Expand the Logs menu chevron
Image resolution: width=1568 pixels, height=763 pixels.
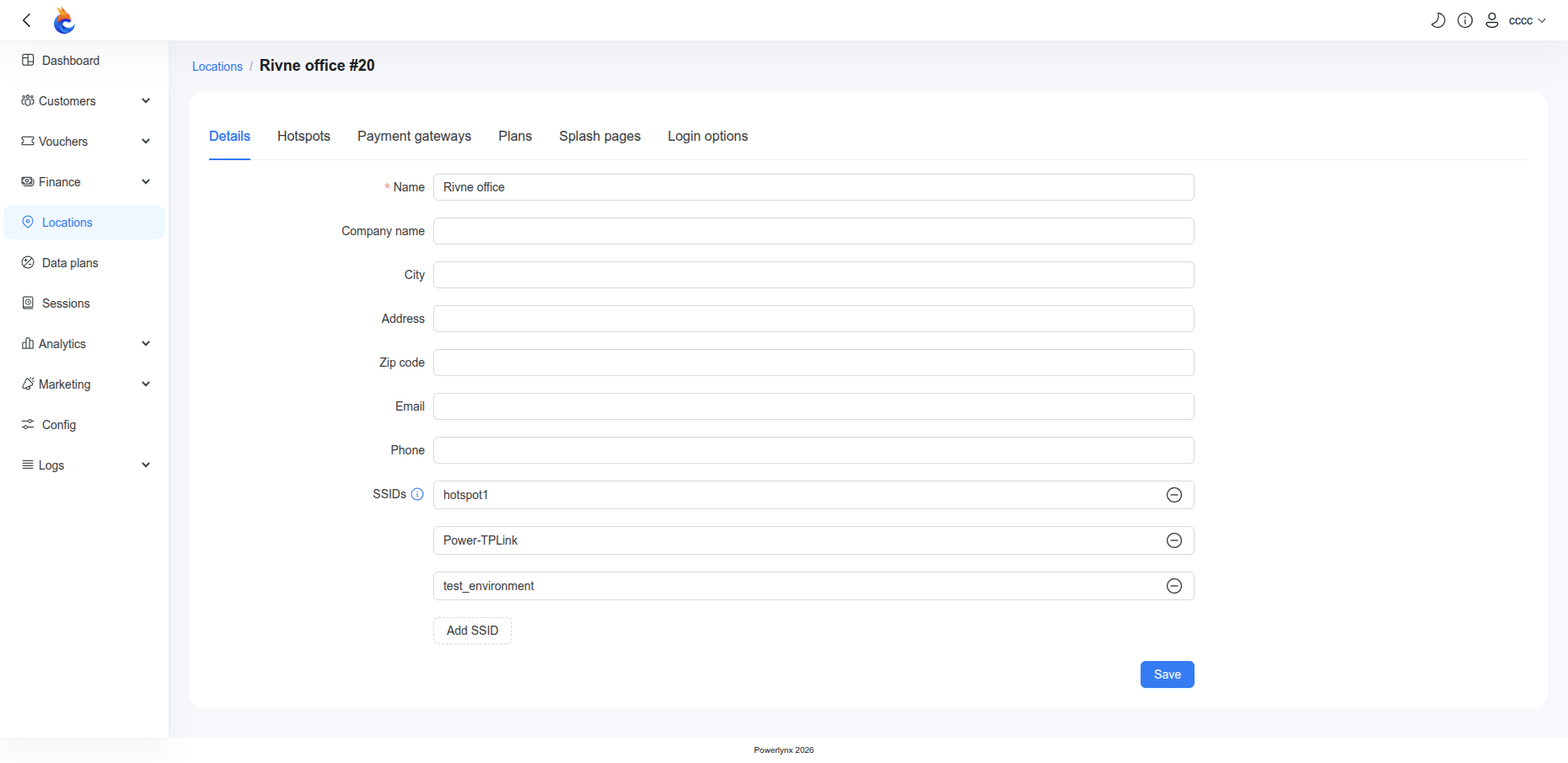tap(146, 465)
